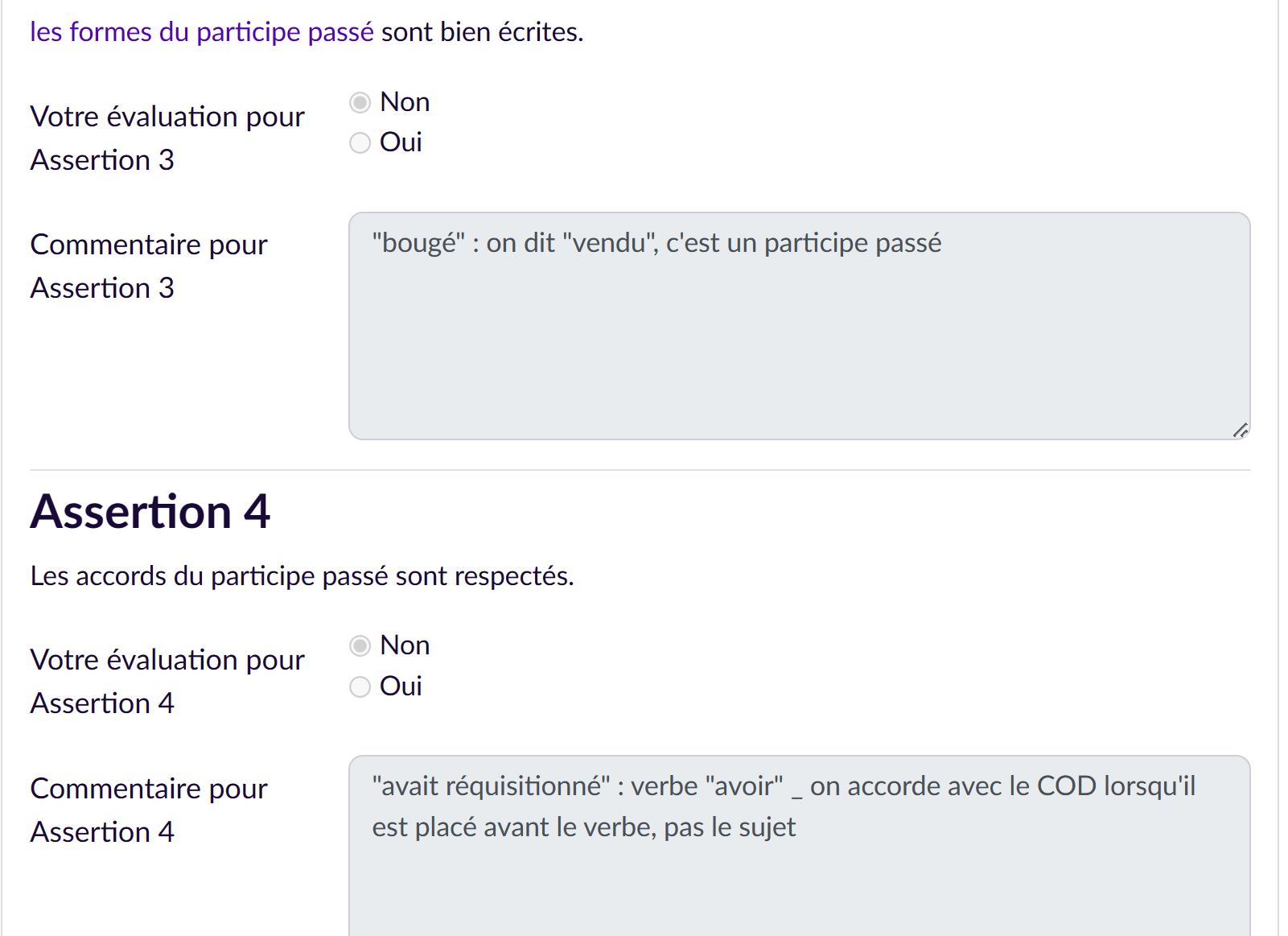Grab the resize handle of Assertion 3 comment box
The height and width of the screenshot is (936, 1288).
point(1241,431)
